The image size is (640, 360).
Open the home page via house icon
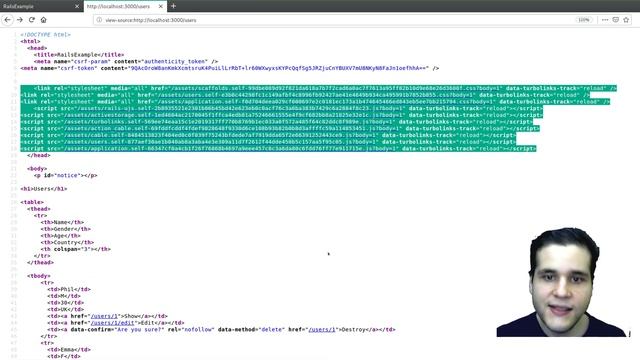point(44,20)
